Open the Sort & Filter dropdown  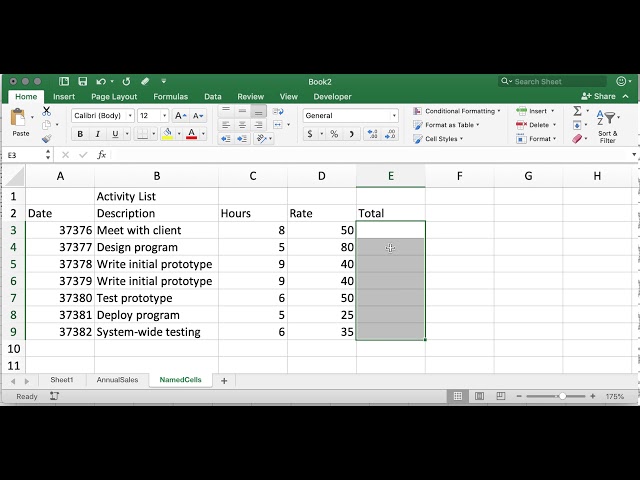click(608, 126)
